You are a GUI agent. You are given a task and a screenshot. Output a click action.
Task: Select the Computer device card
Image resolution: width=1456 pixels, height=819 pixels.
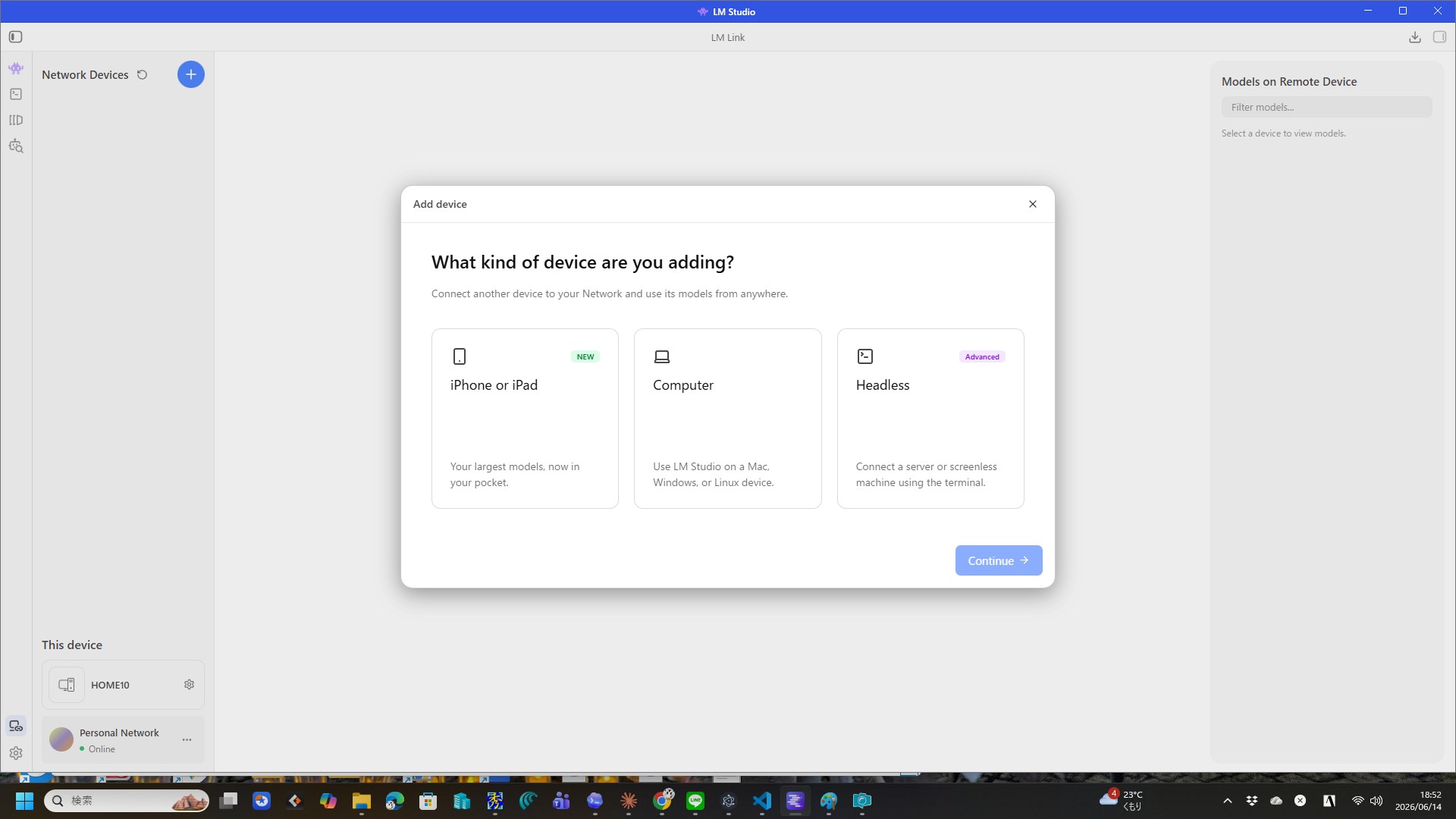[x=727, y=418]
